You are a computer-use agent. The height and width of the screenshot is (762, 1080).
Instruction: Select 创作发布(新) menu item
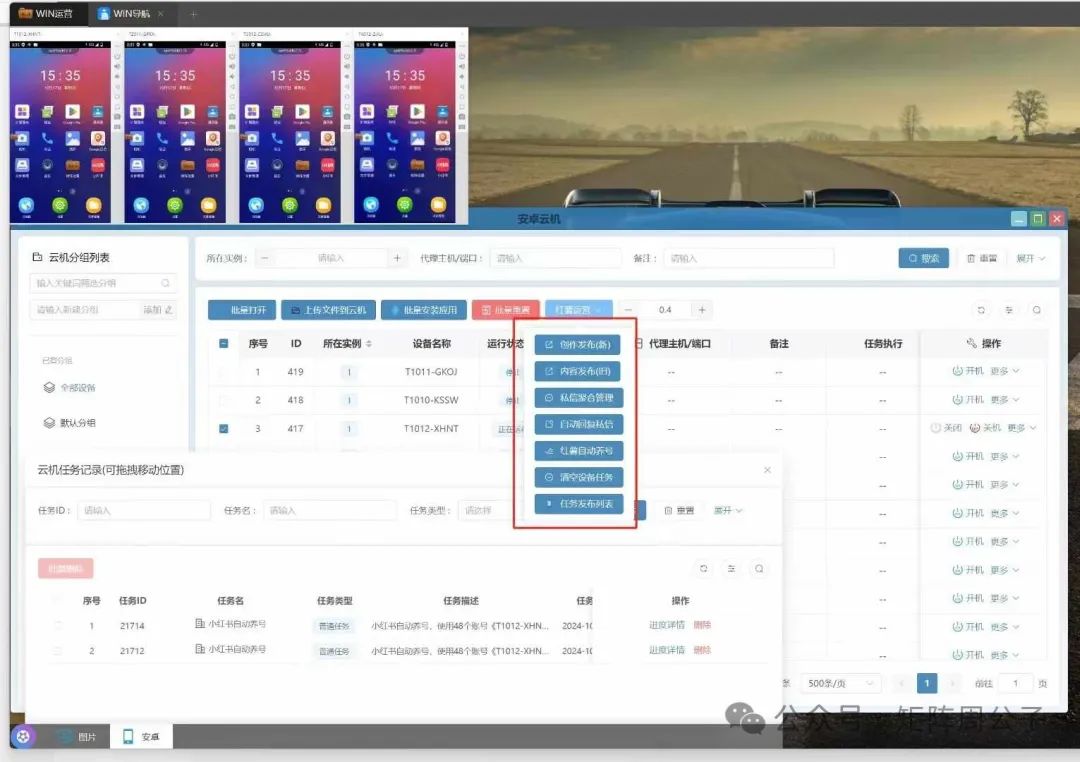pyautogui.click(x=578, y=344)
